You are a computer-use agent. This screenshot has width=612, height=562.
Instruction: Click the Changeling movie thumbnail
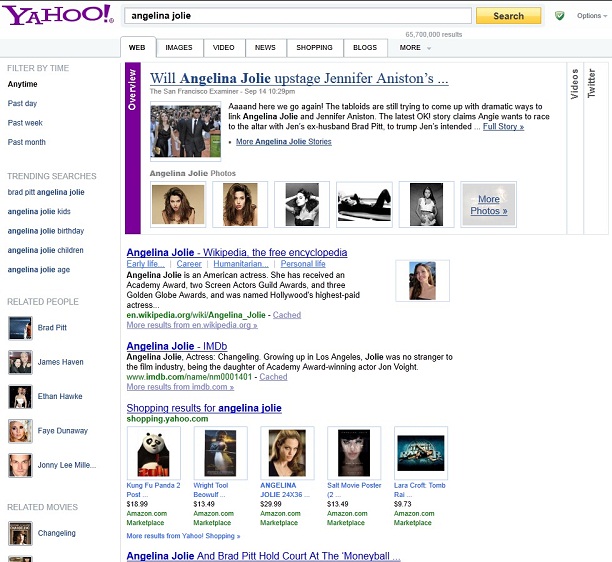(20, 533)
